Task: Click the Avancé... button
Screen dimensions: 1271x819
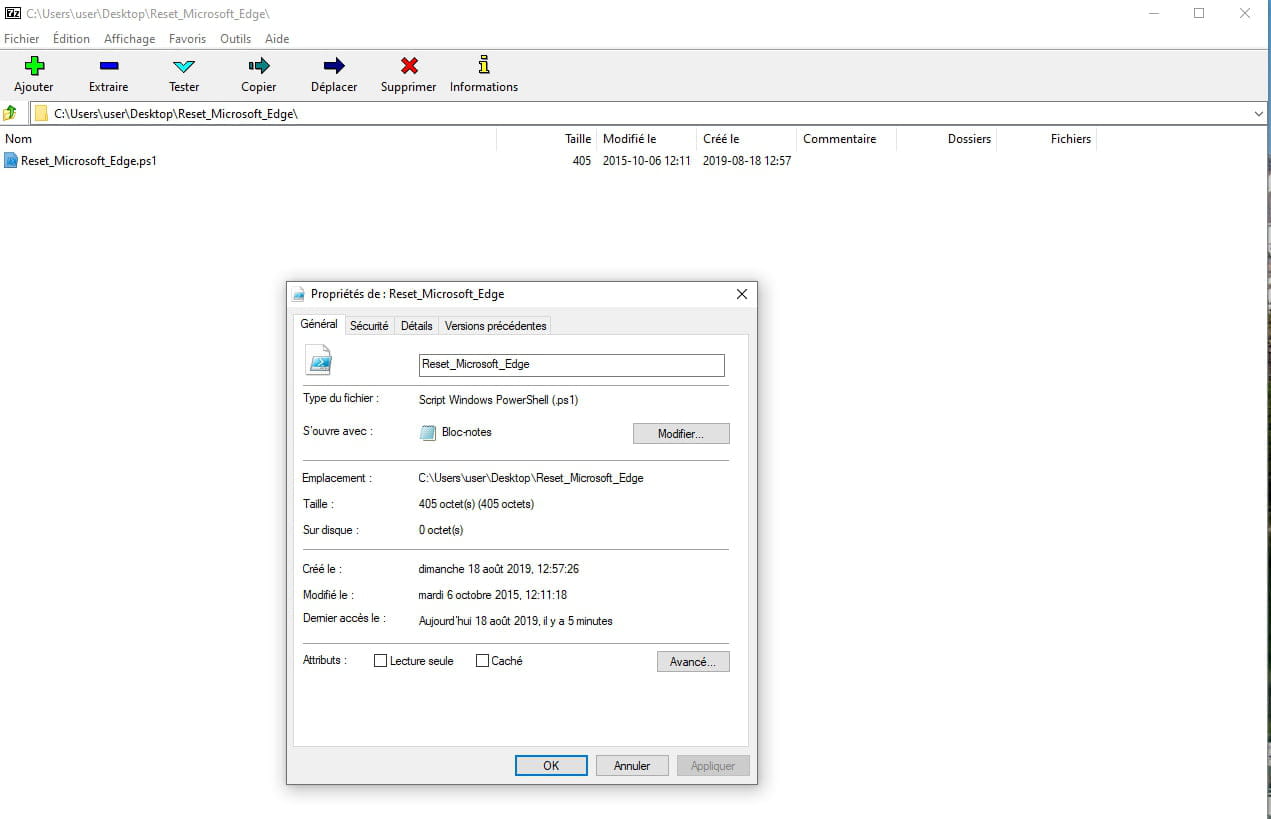Action: tap(693, 662)
